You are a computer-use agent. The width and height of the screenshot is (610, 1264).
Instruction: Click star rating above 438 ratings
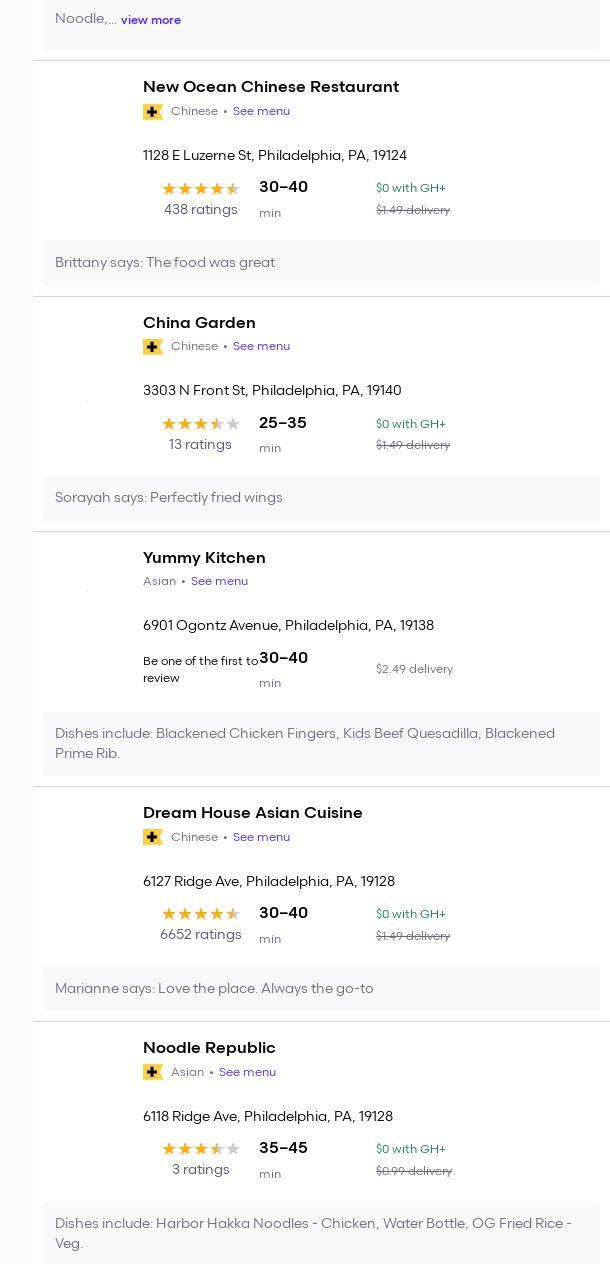[x=200, y=189]
